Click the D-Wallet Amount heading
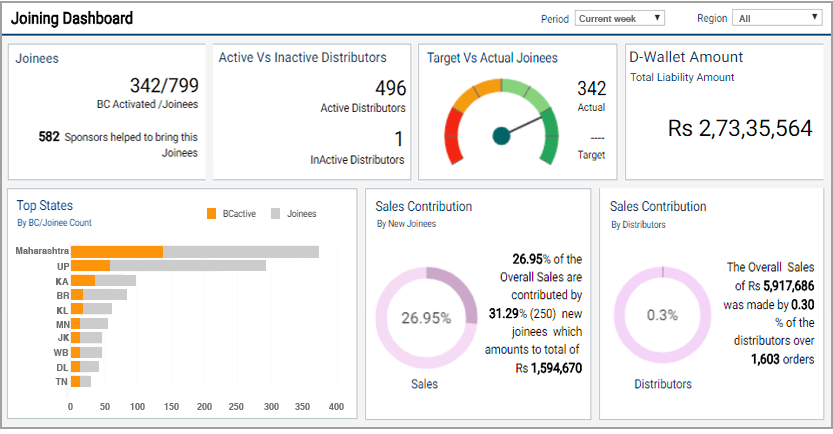The height and width of the screenshot is (434, 833). pyautogui.click(x=686, y=57)
